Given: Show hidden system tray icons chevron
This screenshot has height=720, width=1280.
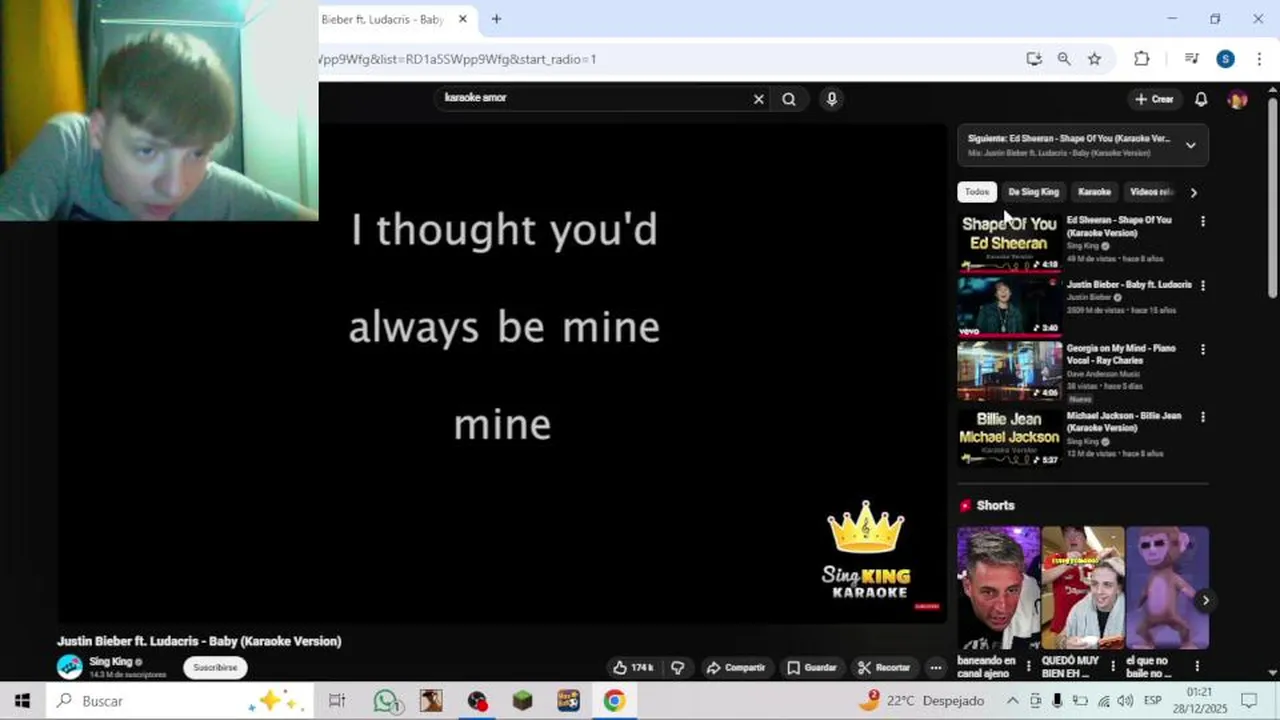Looking at the screenshot, I should 1012,701.
